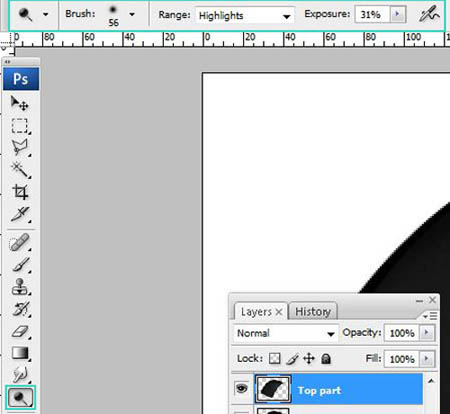Select the Move tool
The image size is (450, 414).
point(20,103)
